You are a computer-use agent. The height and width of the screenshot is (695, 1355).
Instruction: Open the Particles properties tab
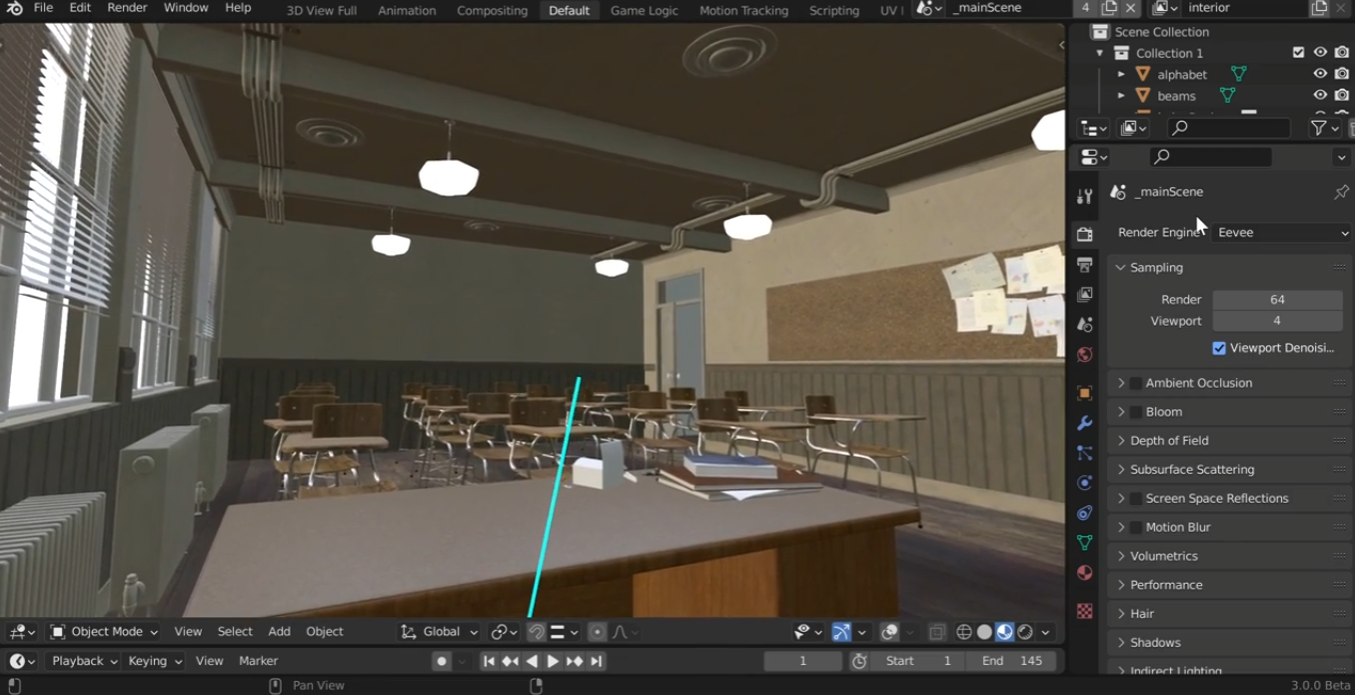coord(1084,453)
